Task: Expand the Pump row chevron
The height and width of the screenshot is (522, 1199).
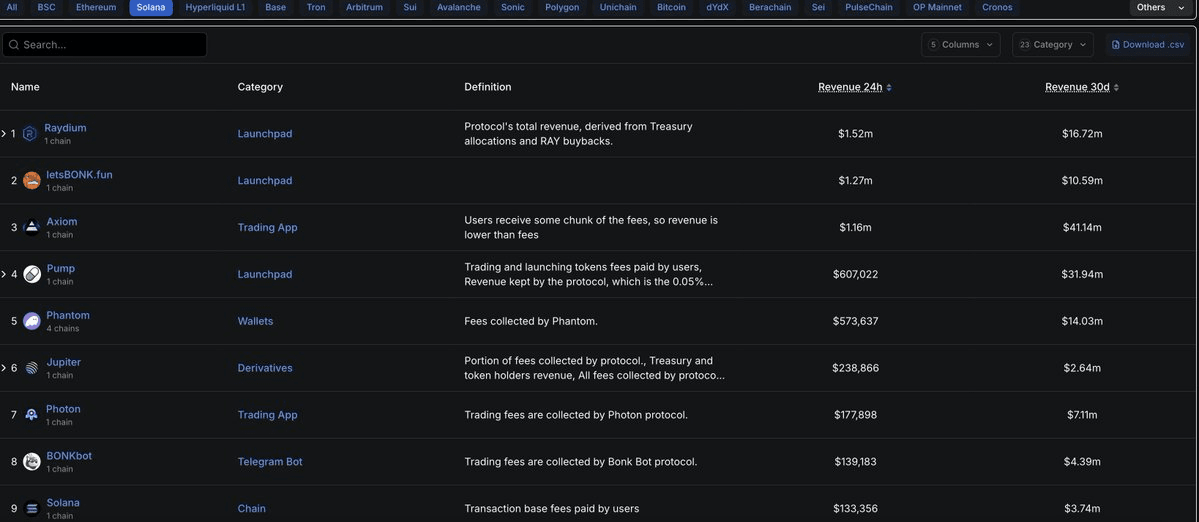Action: [x=4, y=274]
